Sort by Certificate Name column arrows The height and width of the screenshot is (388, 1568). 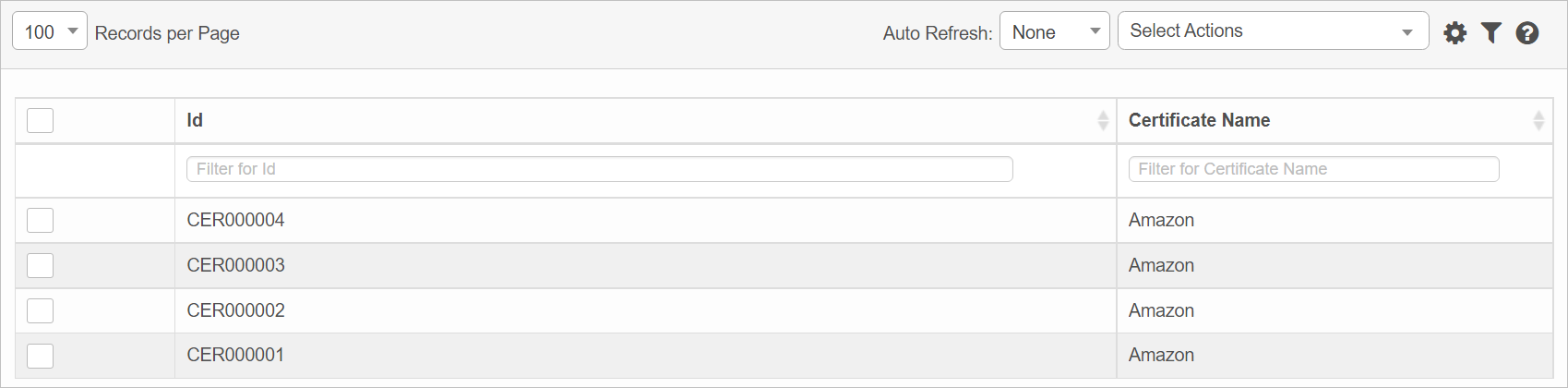(1538, 120)
